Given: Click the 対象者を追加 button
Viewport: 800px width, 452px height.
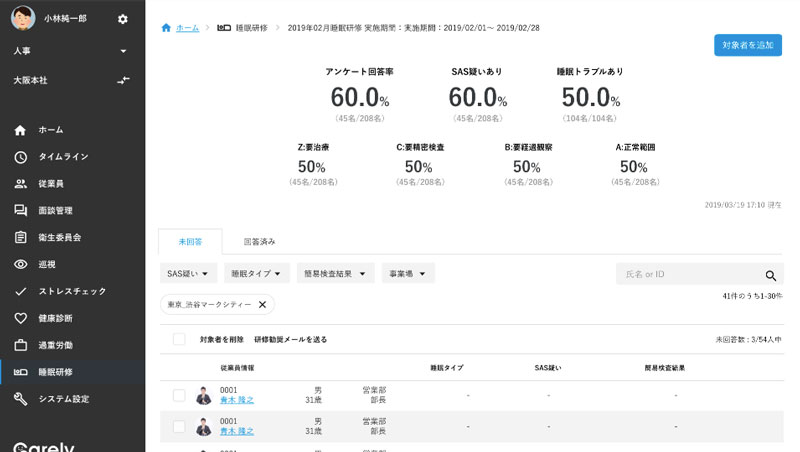Looking at the screenshot, I should click(747, 46).
